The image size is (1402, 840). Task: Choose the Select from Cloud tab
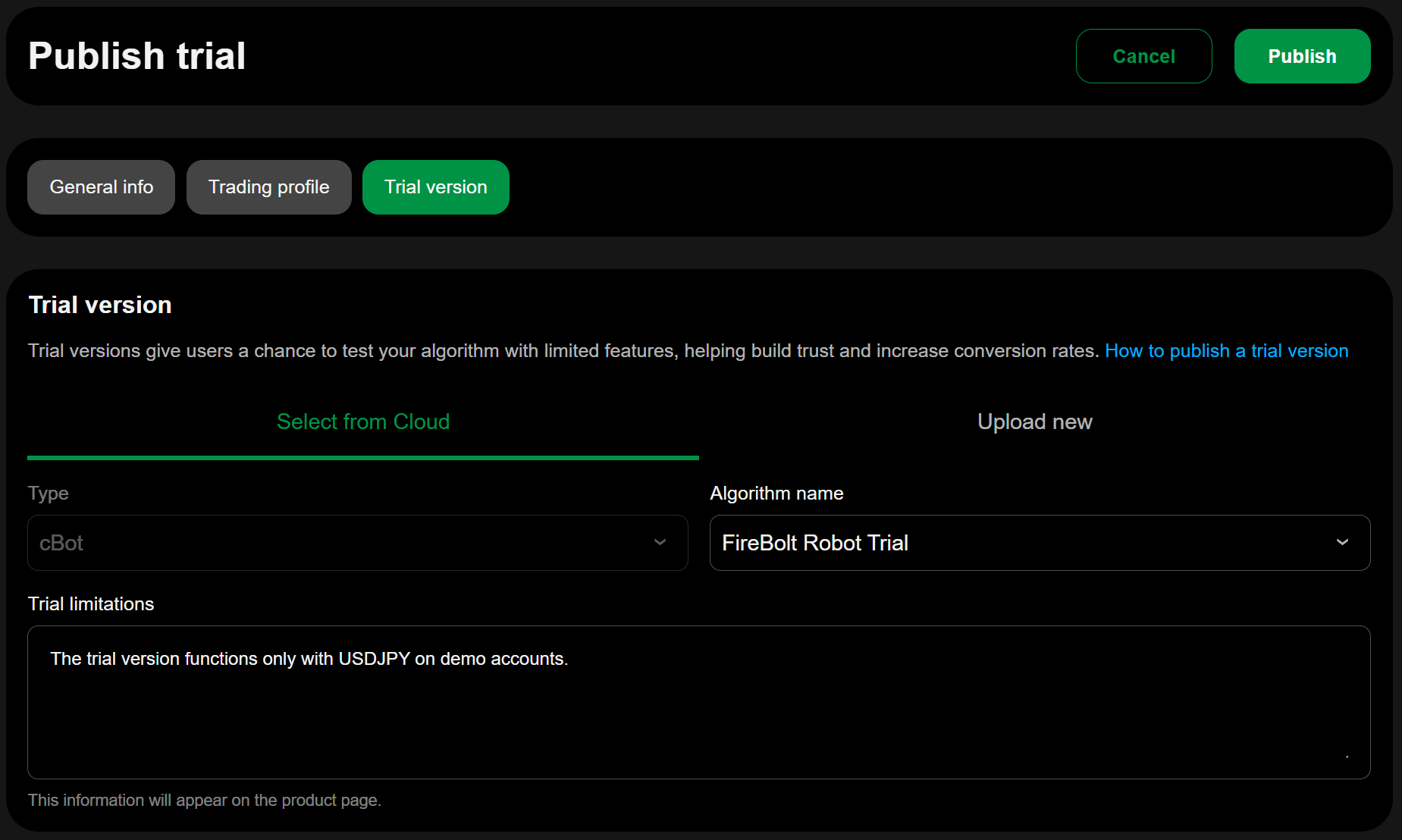coord(363,422)
